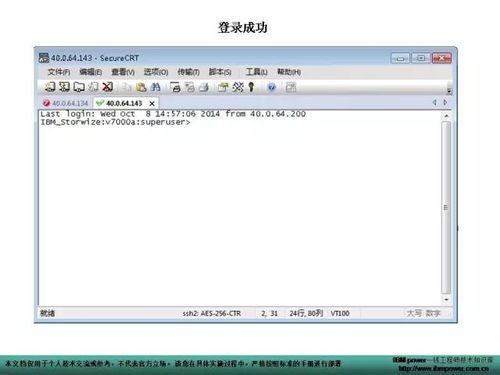The width and height of the screenshot is (500, 375).
Task: Switch to the 40.0.64.134 session tab
Action: (x=66, y=103)
